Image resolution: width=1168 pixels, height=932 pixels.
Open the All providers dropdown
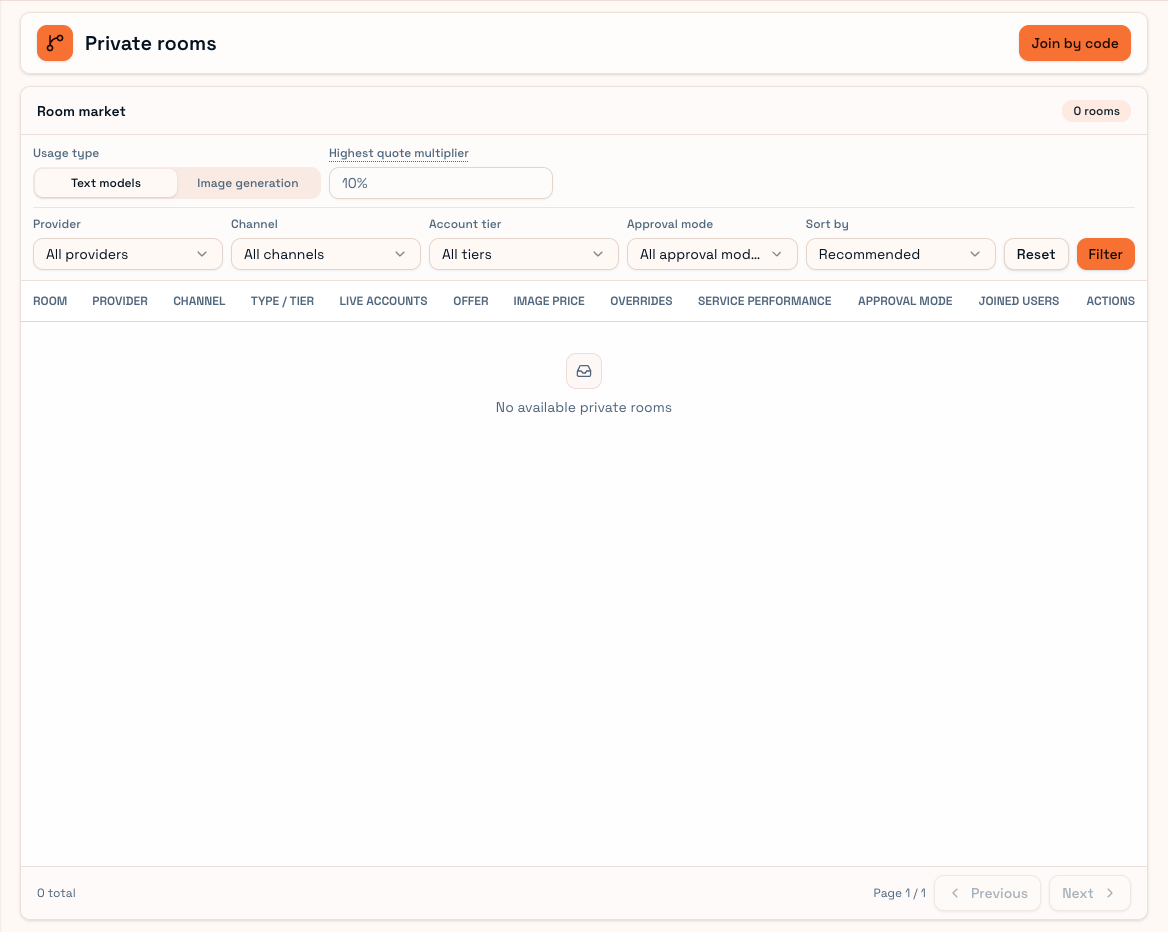point(128,254)
